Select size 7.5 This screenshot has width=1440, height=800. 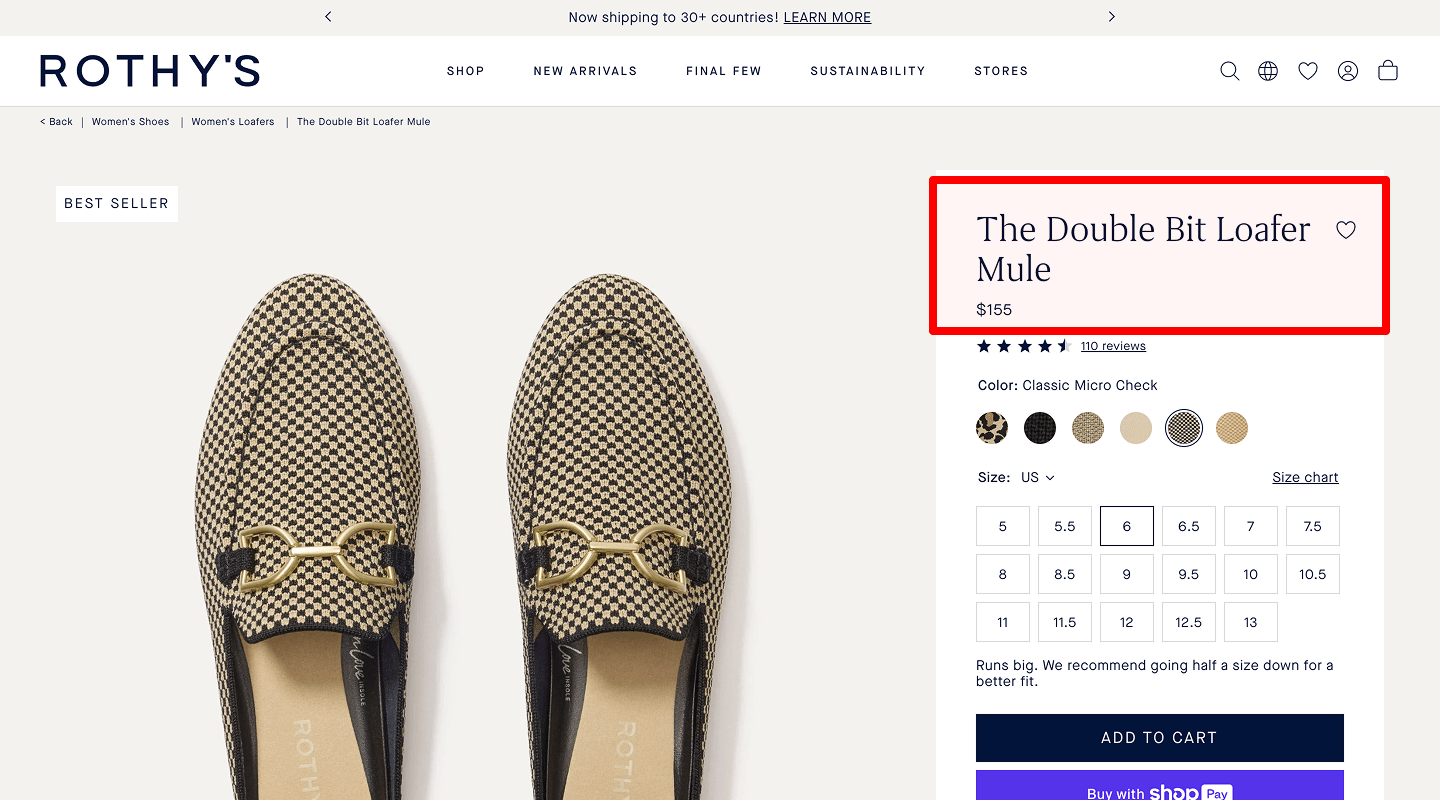(x=1312, y=525)
